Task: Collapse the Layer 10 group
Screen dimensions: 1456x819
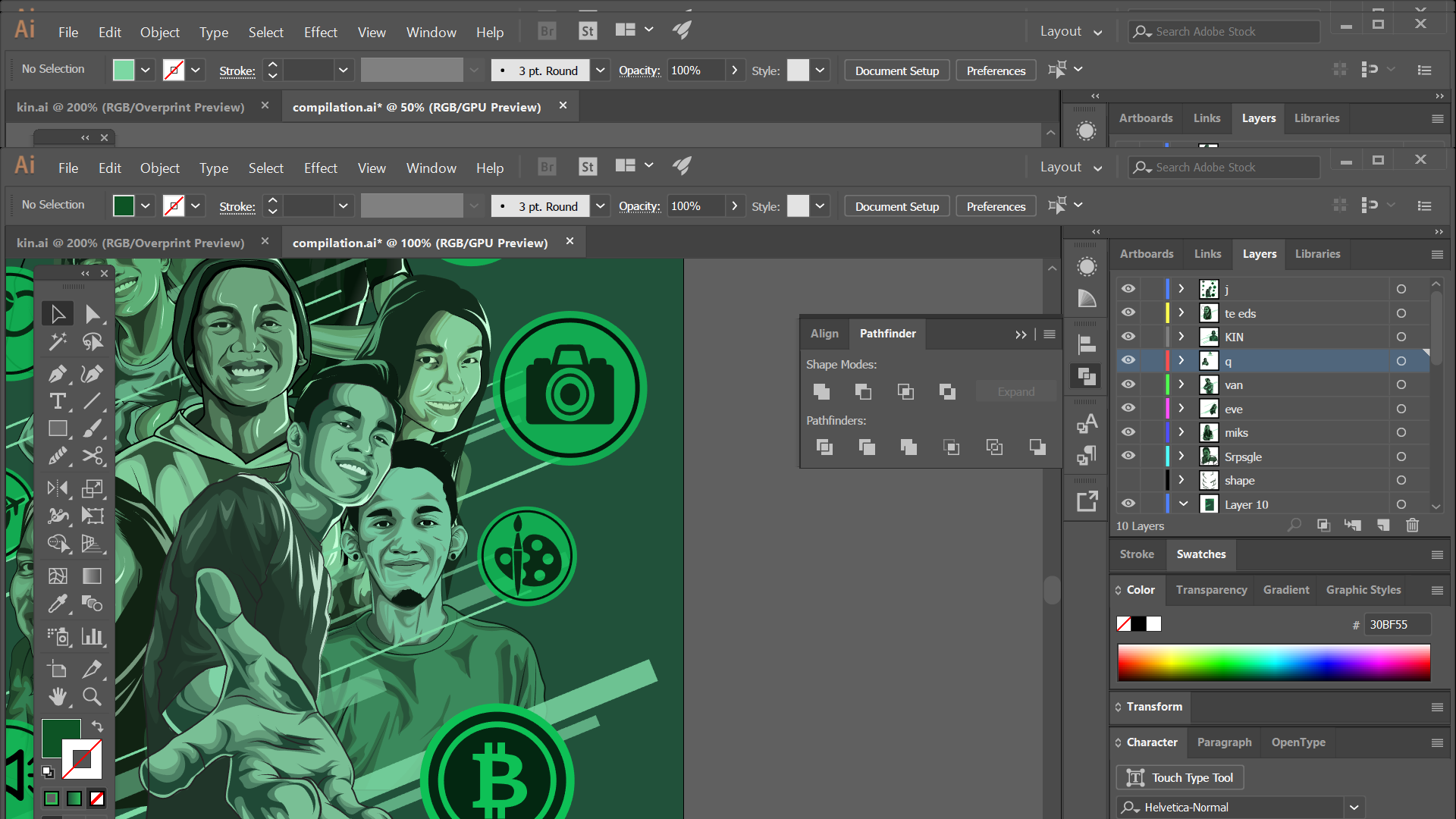Action: 1182,504
